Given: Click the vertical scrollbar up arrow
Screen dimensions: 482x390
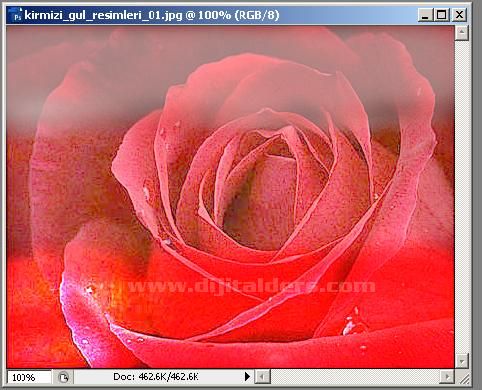Looking at the screenshot, I should click(x=462, y=33).
